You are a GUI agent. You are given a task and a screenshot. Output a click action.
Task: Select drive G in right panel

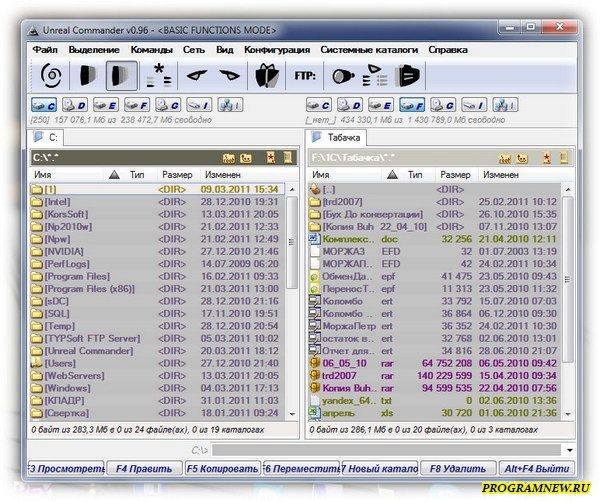[x=443, y=105]
